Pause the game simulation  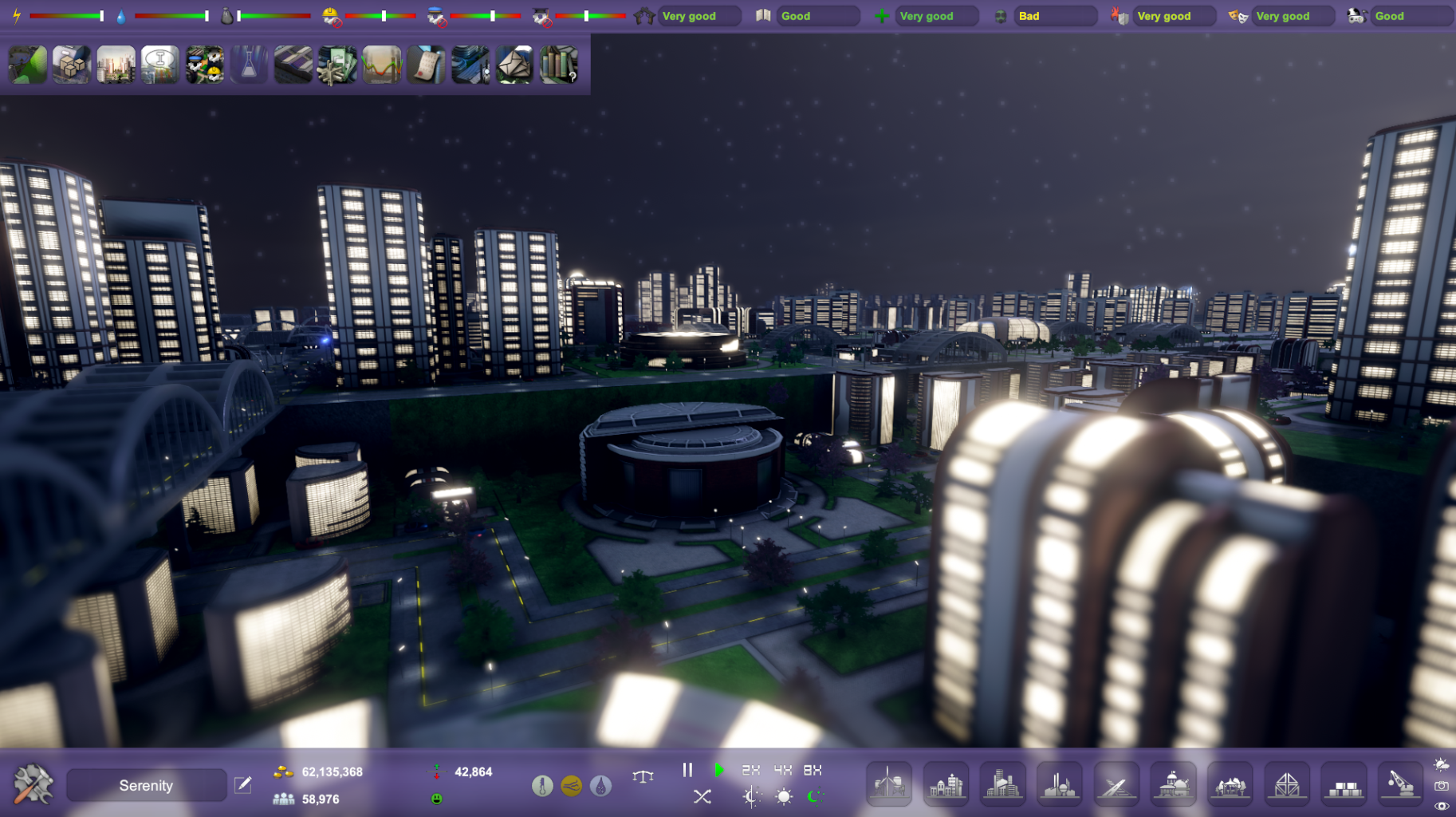tap(687, 770)
